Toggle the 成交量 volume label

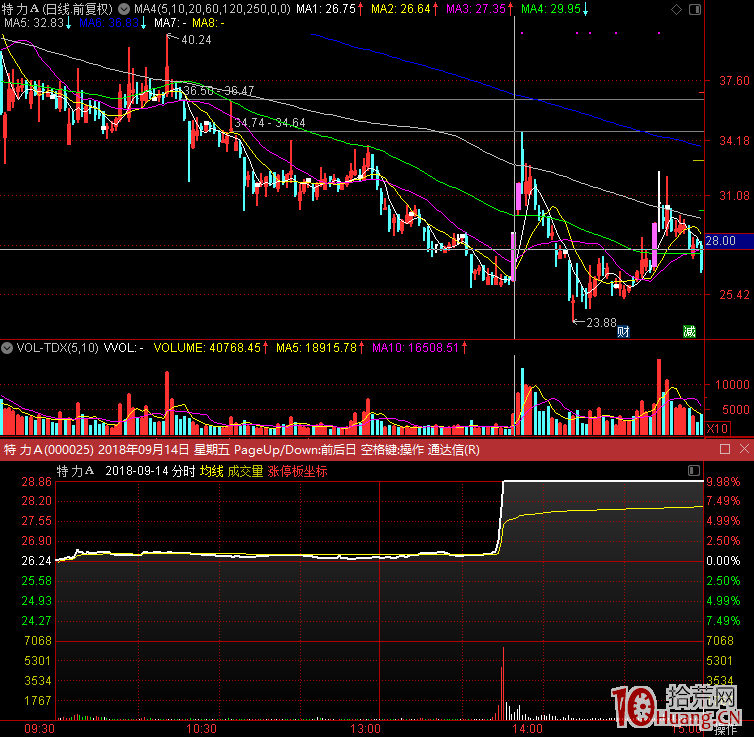click(x=245, y=471)
